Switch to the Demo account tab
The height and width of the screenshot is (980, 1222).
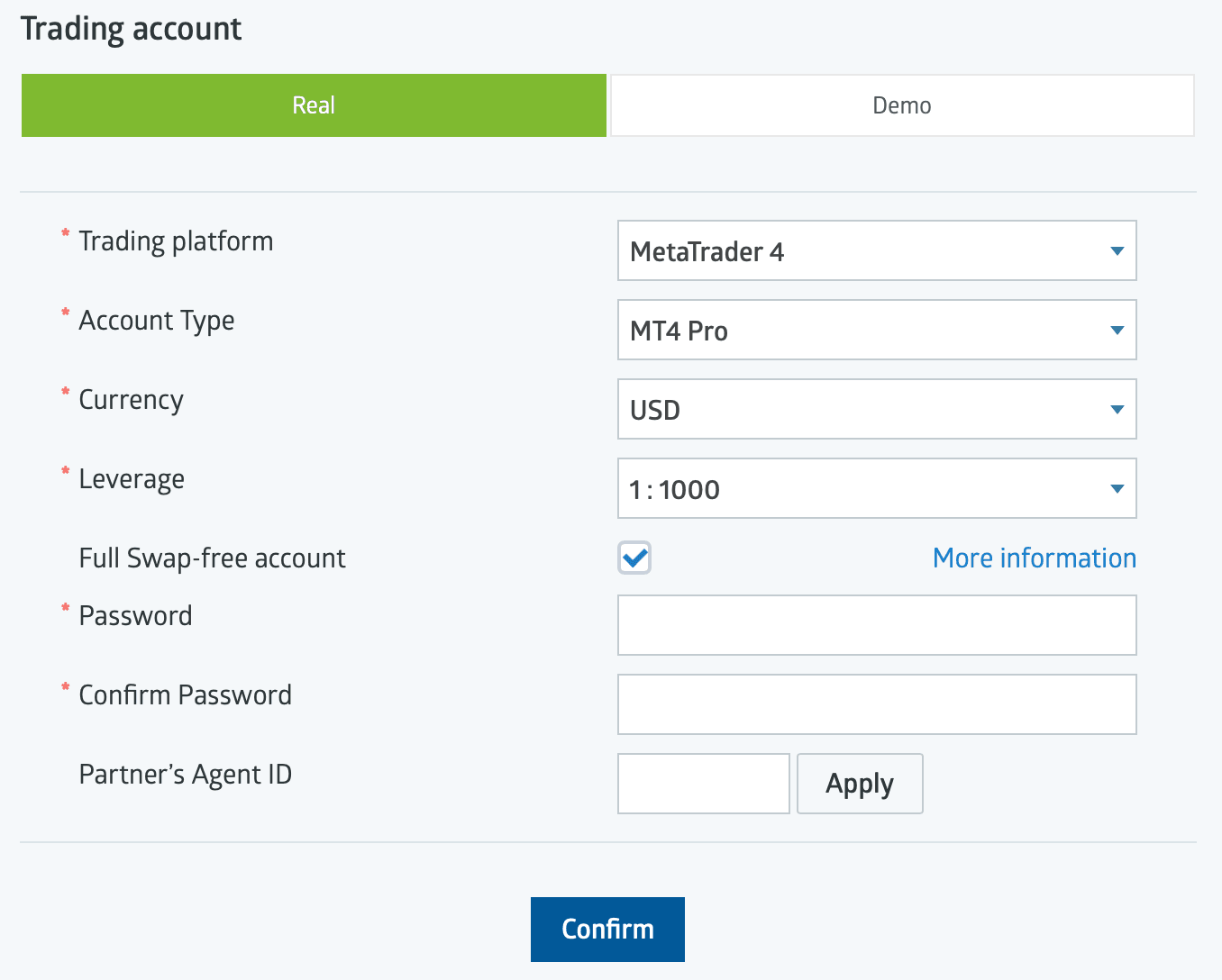click(x=902, y=105)
